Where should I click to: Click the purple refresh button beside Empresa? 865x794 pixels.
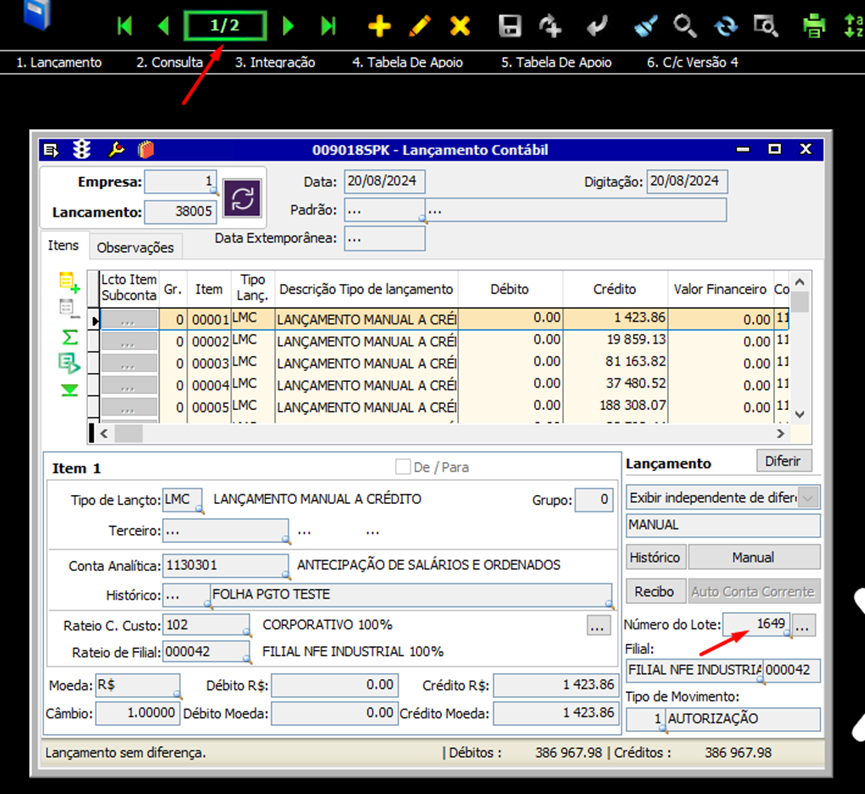pos(242,197)
